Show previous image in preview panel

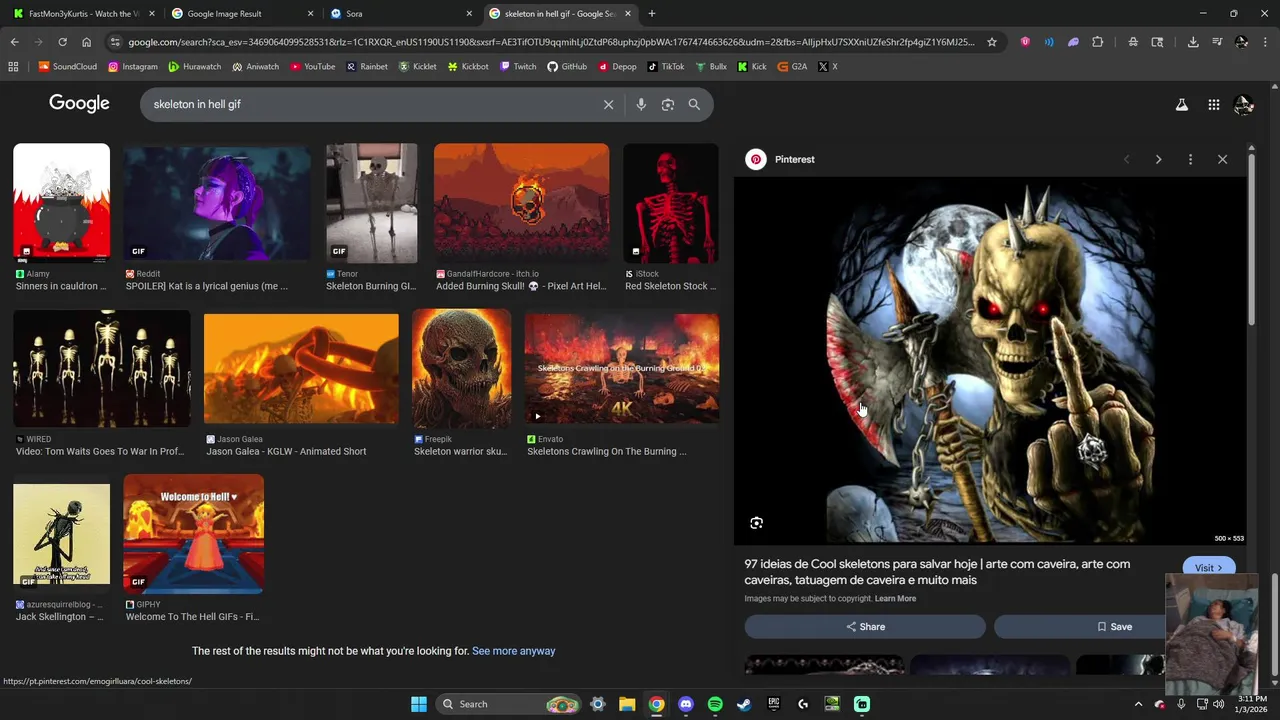(x=1126, y=159)
